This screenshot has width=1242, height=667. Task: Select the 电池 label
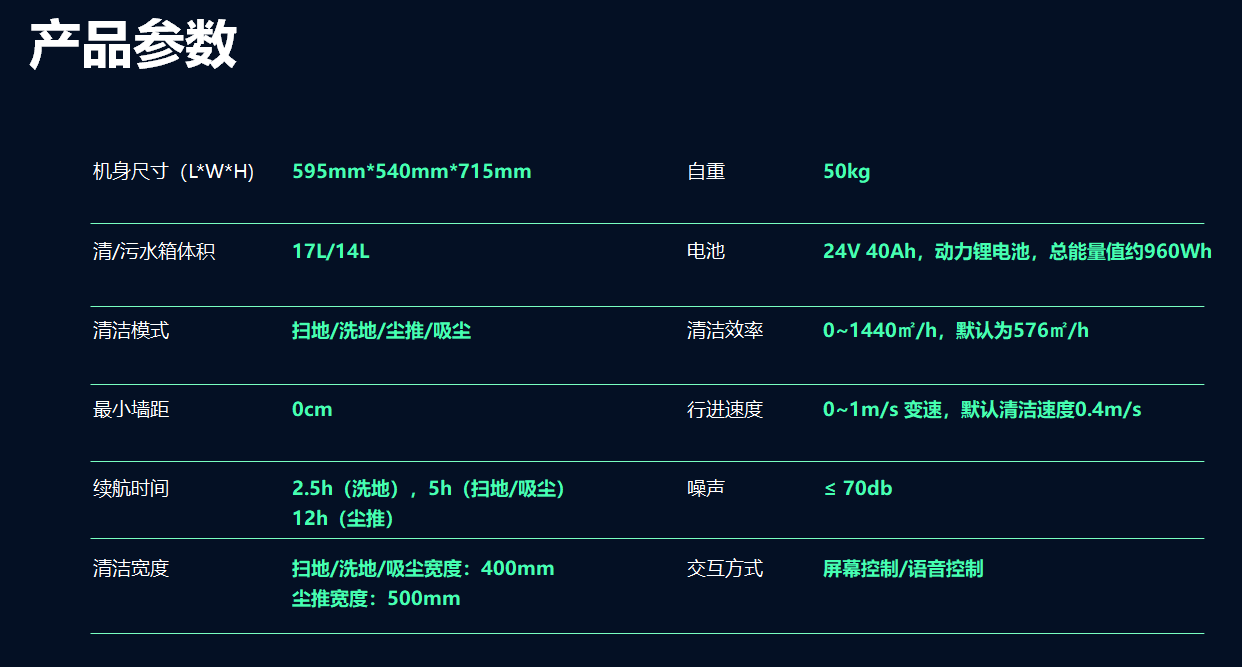click(706, 252)
